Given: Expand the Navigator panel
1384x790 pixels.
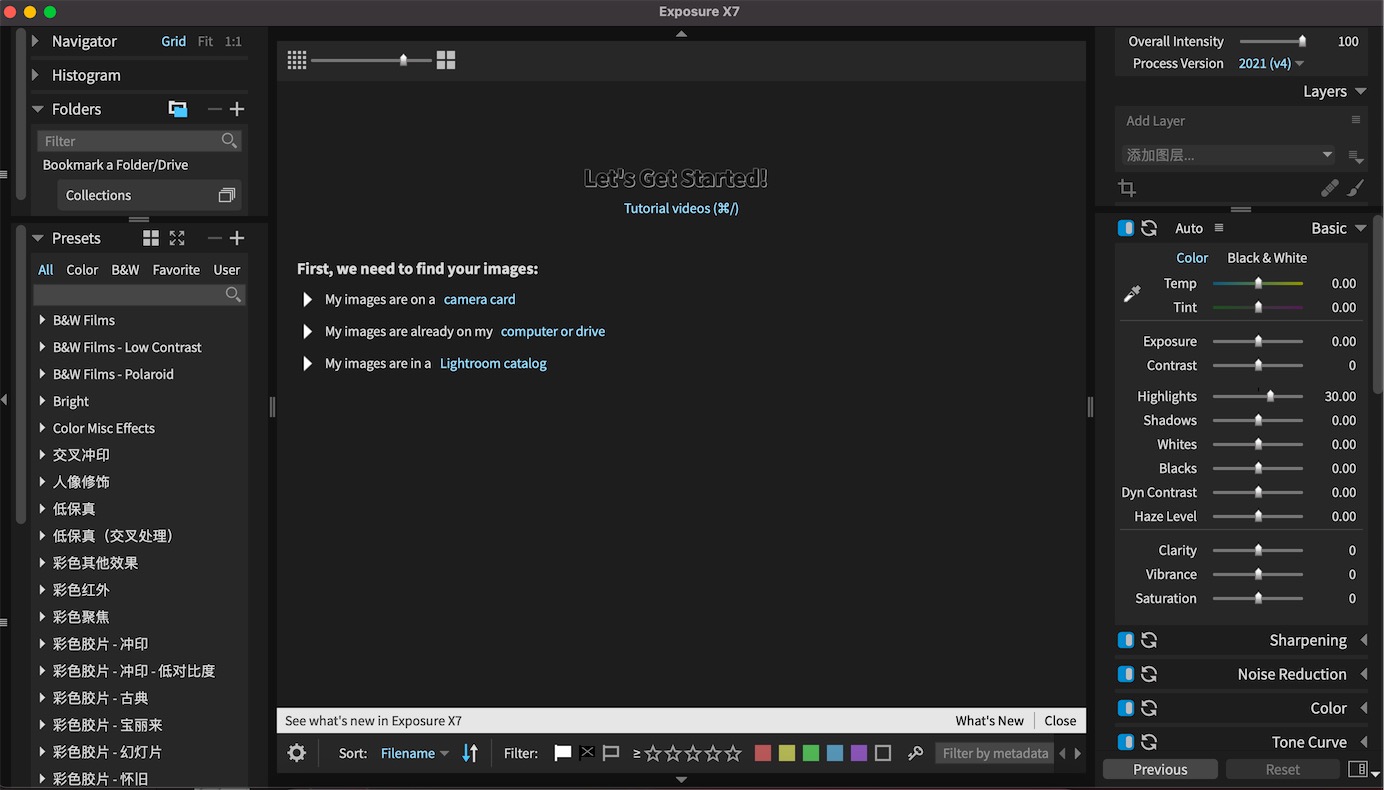Looking at the screenshot, I should point(36,41).
